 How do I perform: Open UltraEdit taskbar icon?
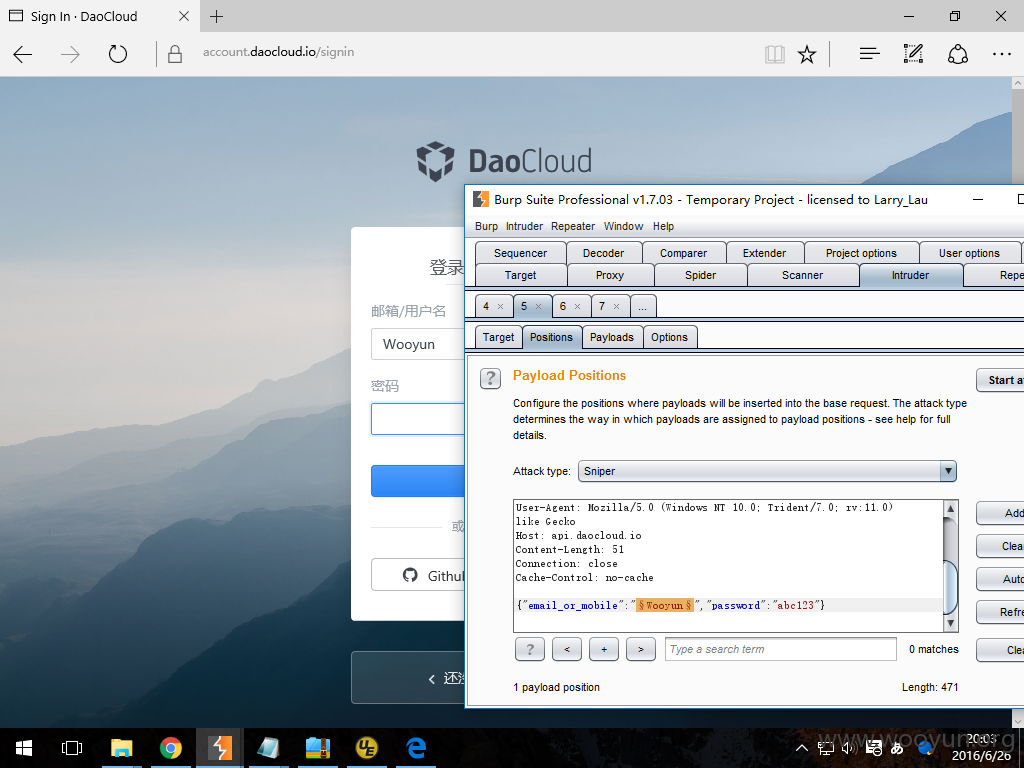pyautogui.click(x=367, y=748)
